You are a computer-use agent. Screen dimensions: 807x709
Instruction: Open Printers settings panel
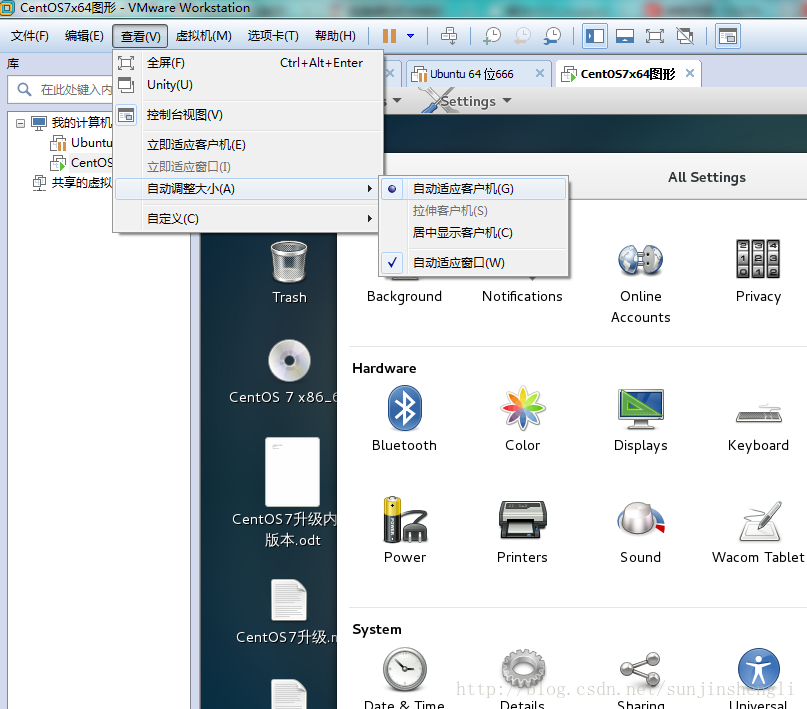click(522, 530)
